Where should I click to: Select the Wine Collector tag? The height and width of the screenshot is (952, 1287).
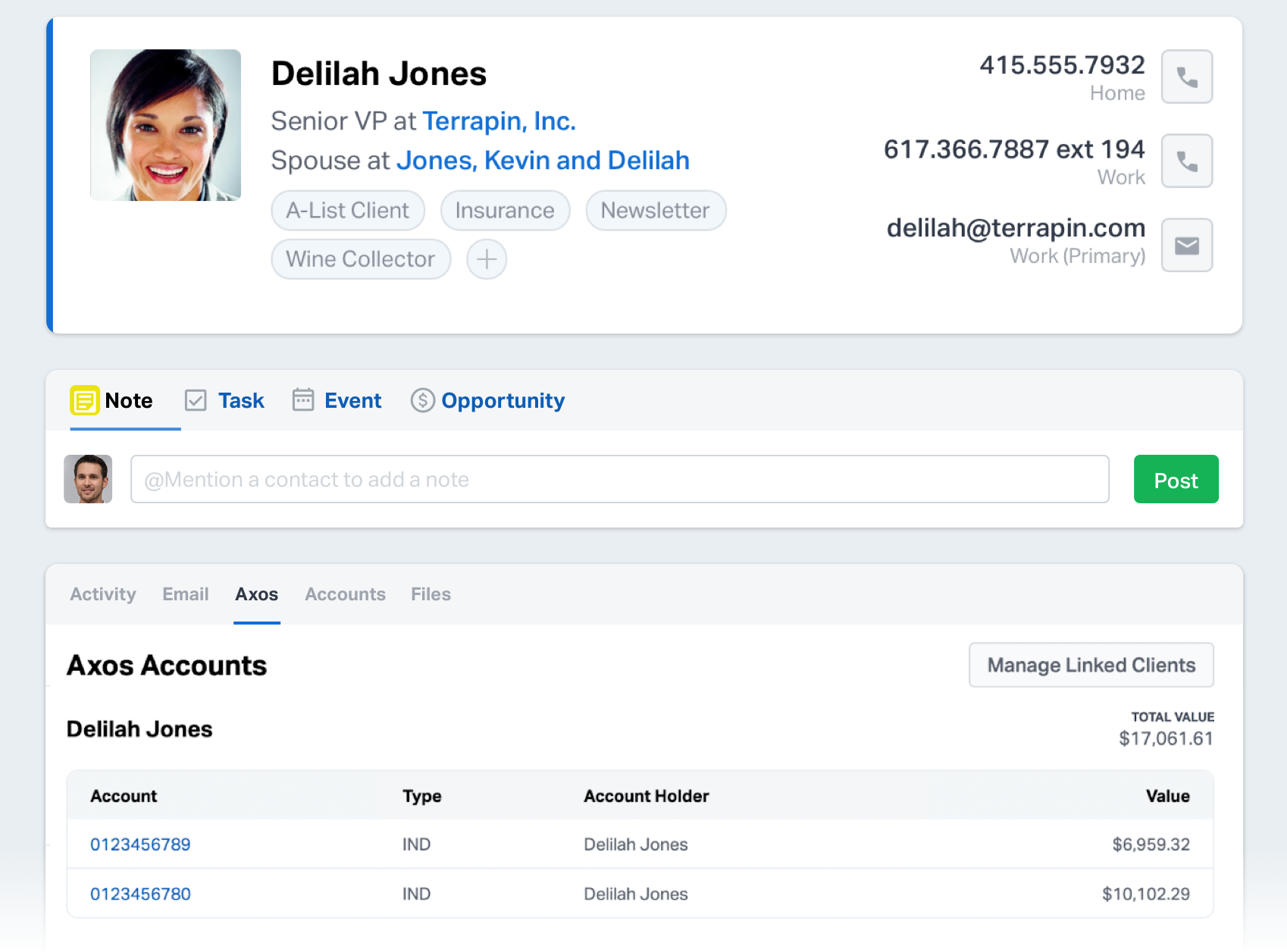pos(360,259)
